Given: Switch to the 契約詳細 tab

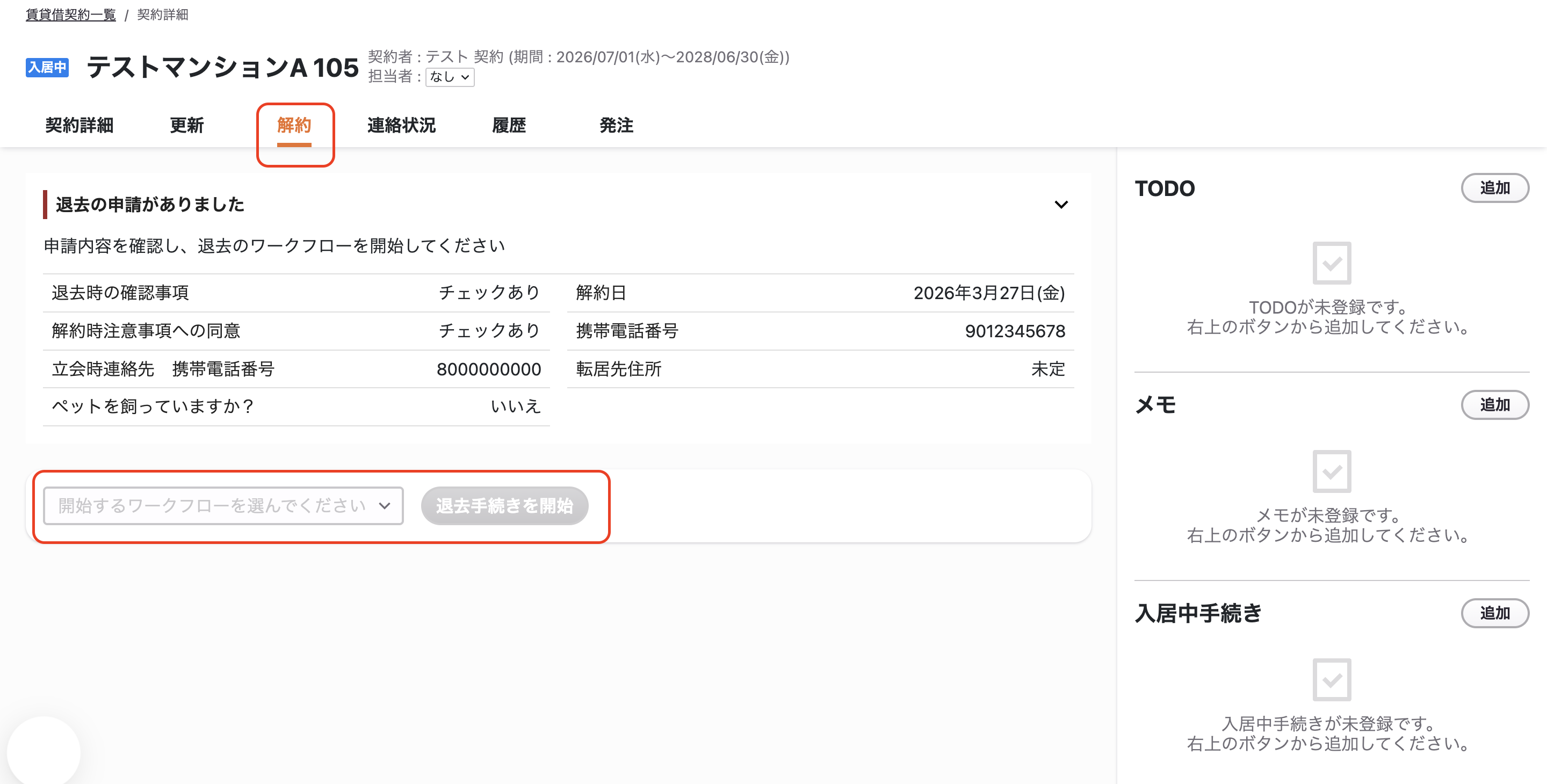Looking at the screenshot, I should tap(79, 125).
